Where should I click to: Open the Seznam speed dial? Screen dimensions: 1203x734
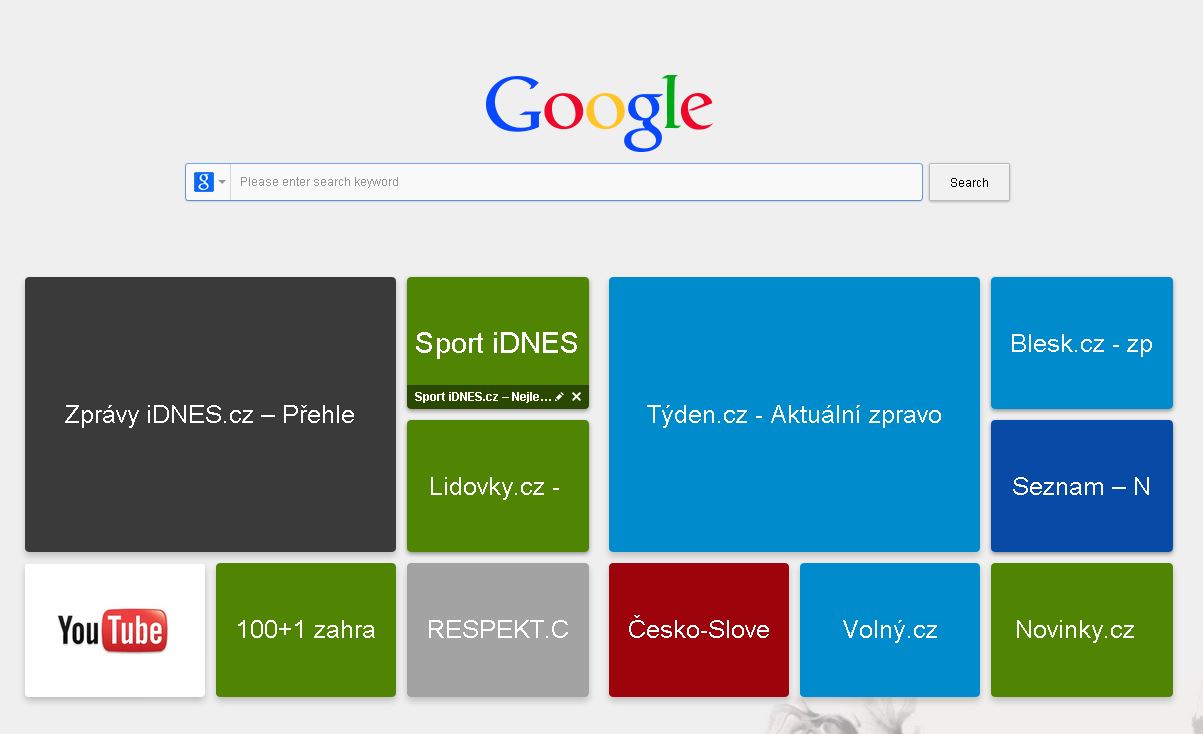click(x=1081, y=486)
